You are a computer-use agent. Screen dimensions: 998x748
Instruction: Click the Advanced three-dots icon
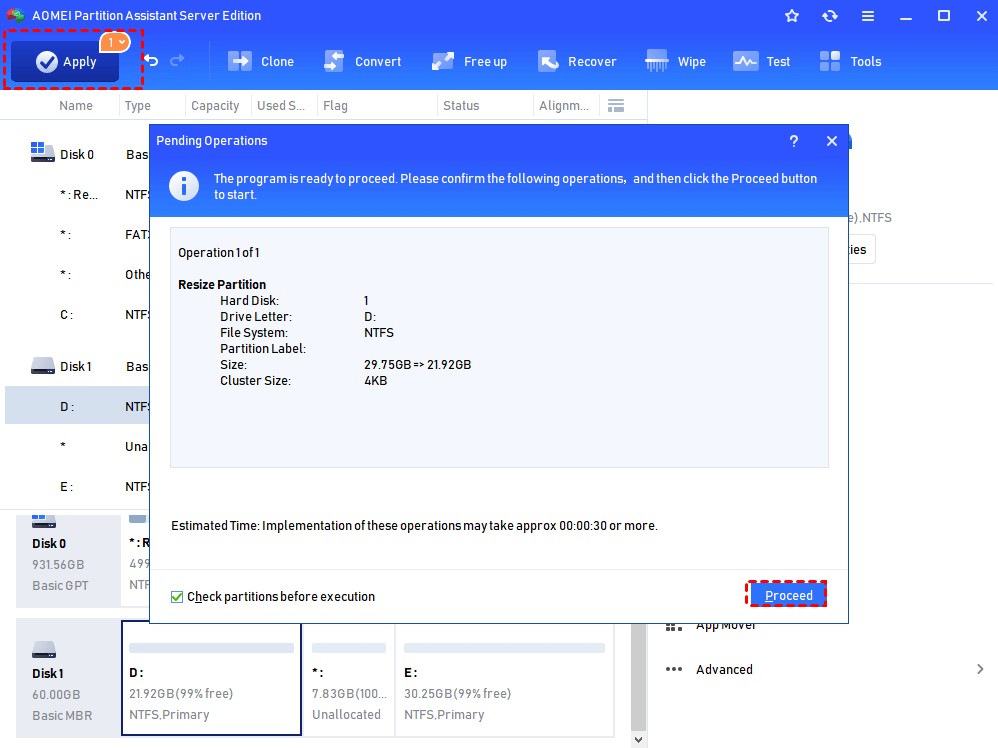(x=674, y=669)
